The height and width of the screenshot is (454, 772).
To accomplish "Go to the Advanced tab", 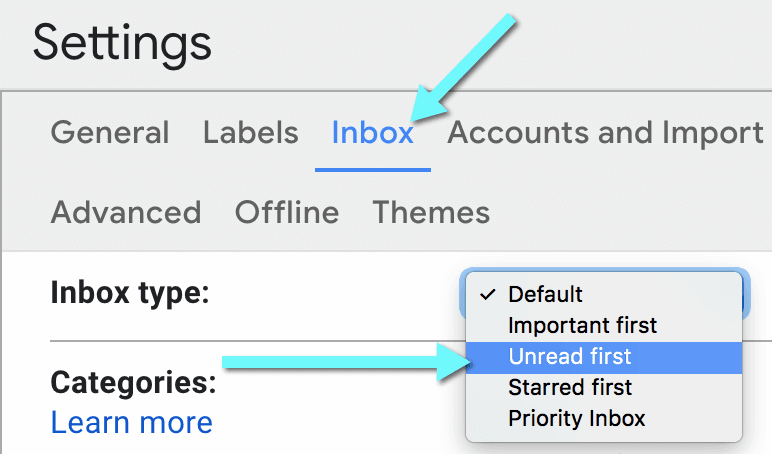I will (x=126, y=212).
